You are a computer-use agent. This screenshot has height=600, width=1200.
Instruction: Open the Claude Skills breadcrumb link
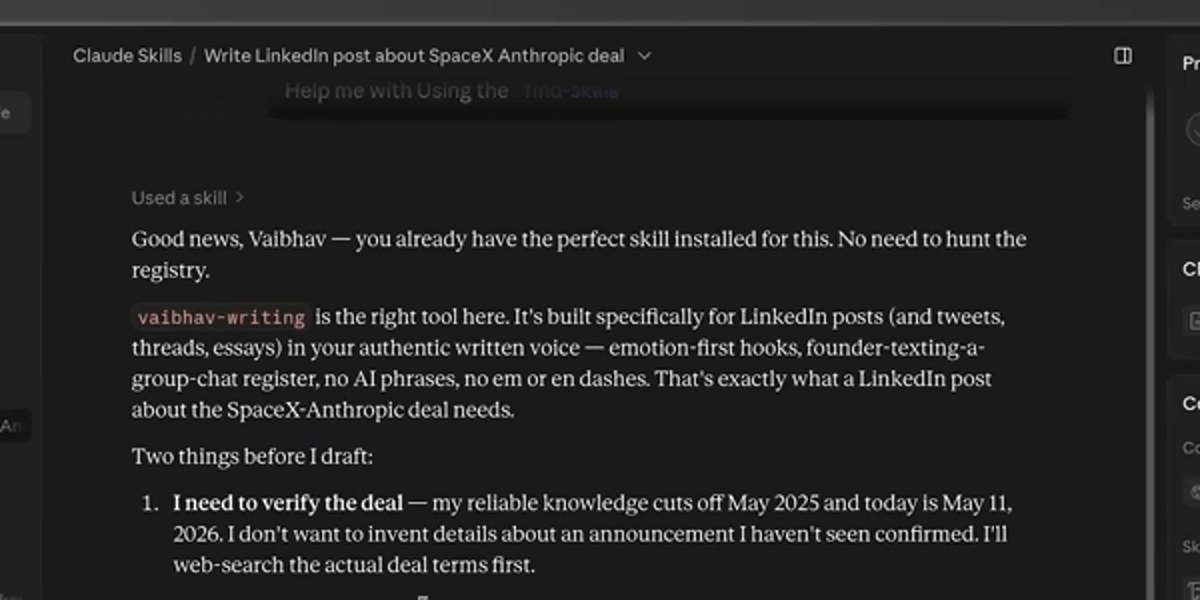127,56
